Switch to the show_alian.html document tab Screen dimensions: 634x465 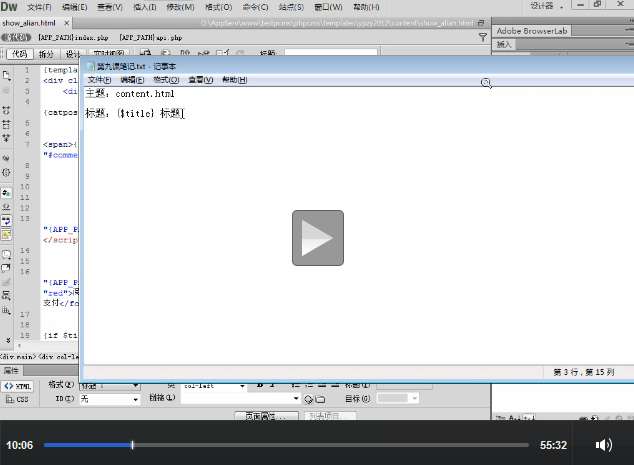29,21
